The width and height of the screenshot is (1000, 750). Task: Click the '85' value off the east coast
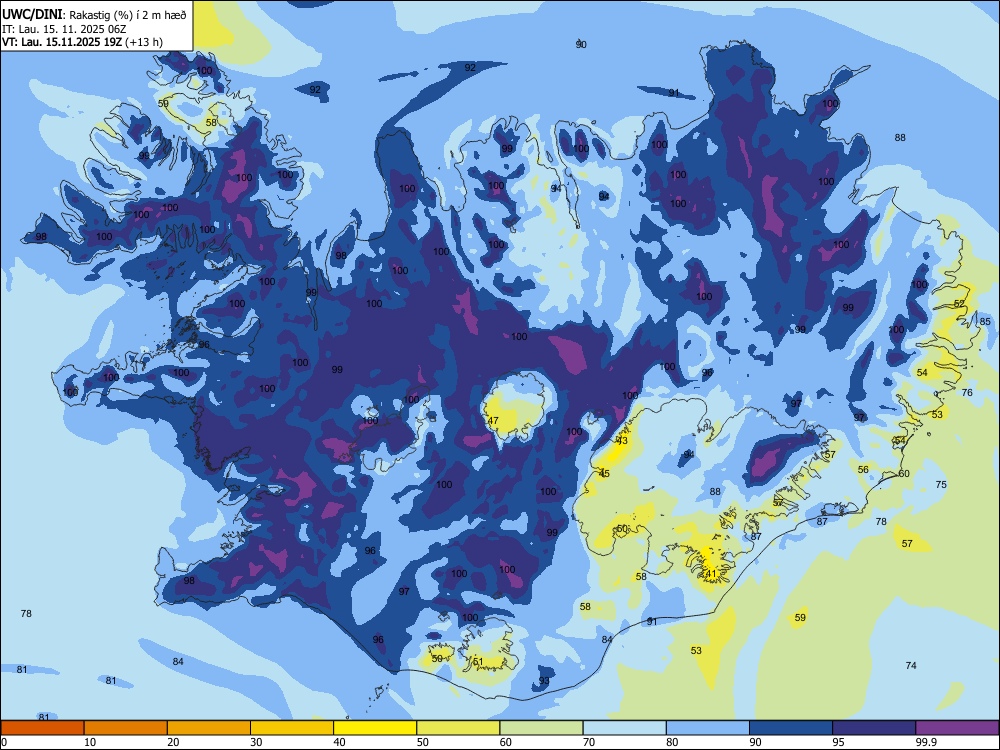(x=985, y=321)
